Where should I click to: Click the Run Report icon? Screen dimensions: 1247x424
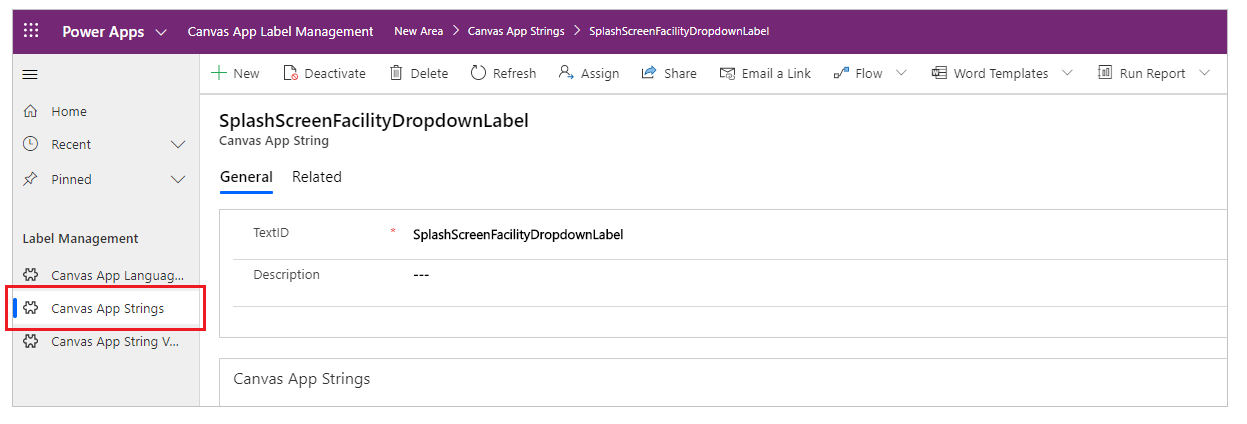click(1105, 73)
